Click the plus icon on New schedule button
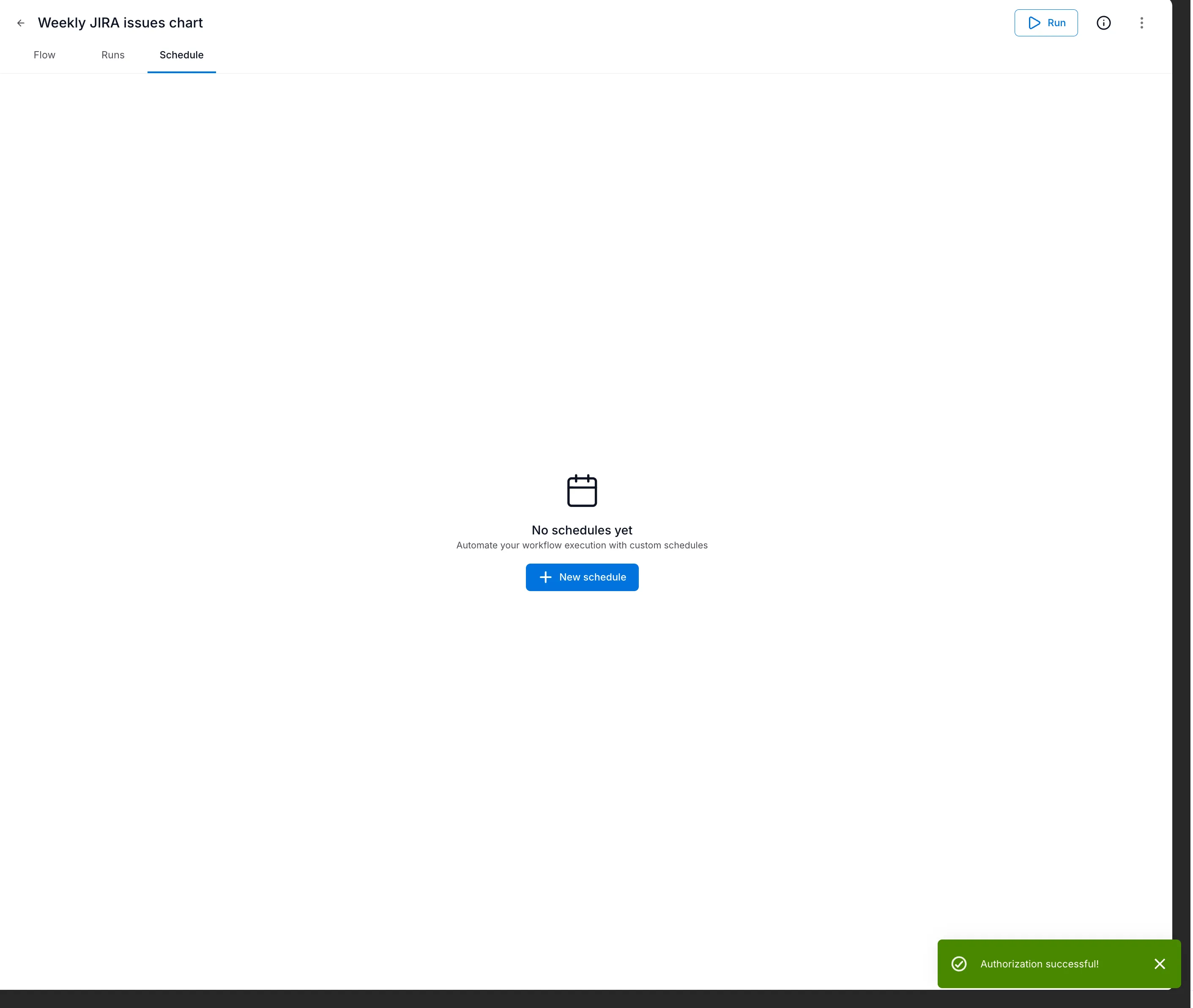1193x1008 pixels. pos(545,577)
